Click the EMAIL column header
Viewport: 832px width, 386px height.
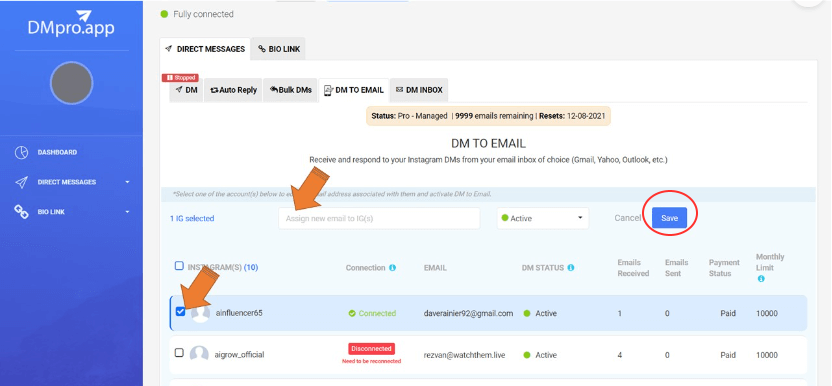click(435, 268)
